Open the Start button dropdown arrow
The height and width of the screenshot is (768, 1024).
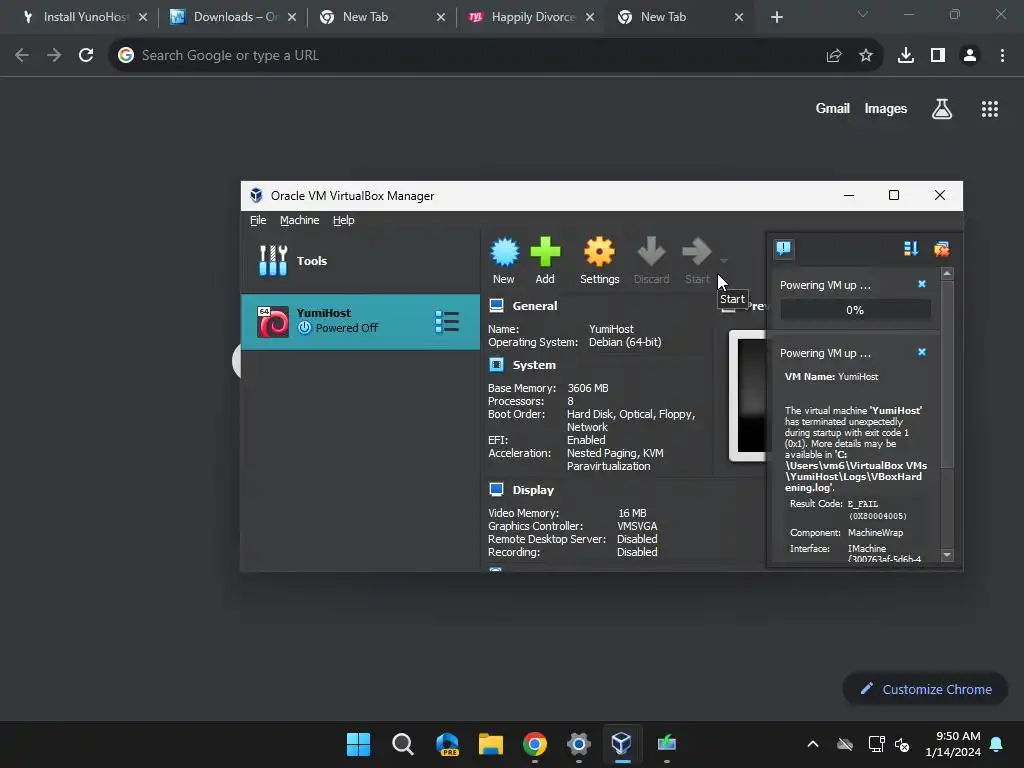[x=724, y=261]
